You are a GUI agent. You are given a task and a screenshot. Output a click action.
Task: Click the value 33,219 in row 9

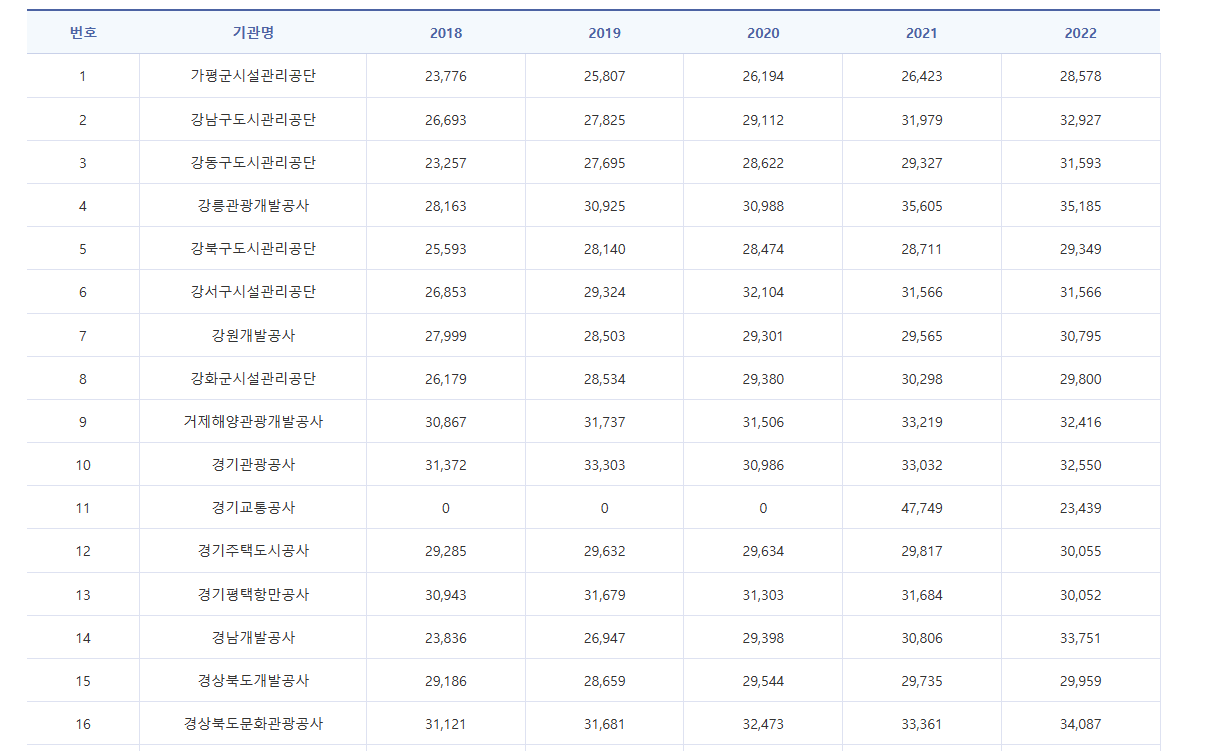pos(922,422)
